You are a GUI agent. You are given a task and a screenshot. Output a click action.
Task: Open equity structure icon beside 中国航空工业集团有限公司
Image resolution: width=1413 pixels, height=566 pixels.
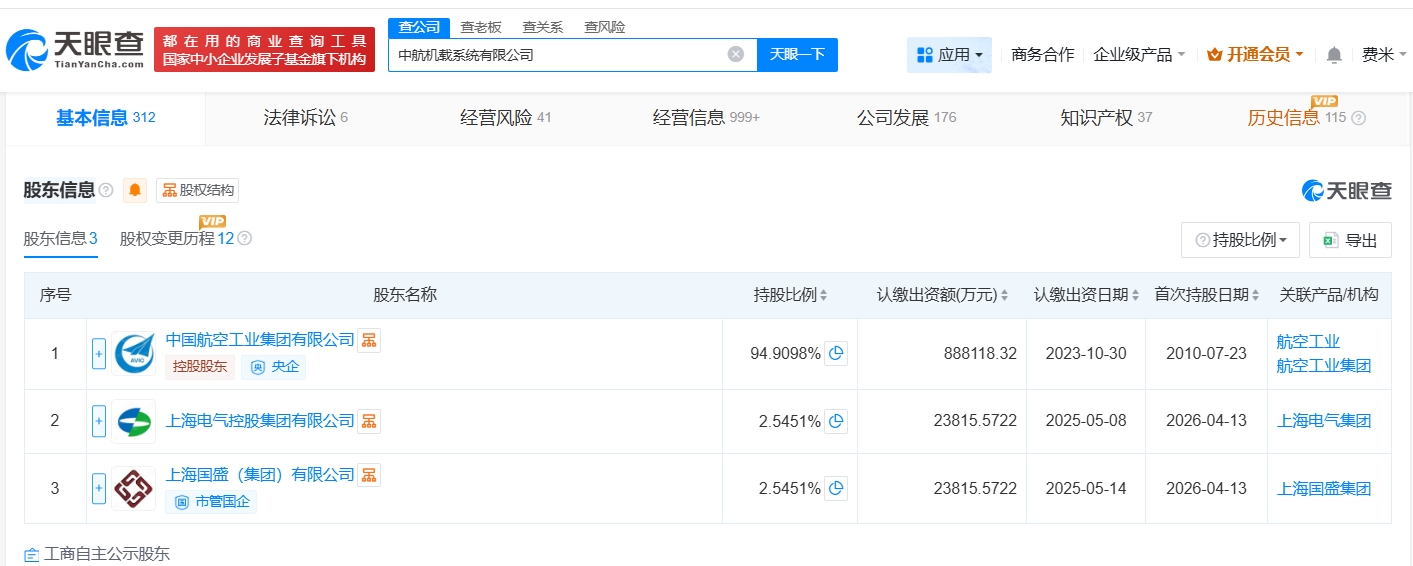pos(370,340)
